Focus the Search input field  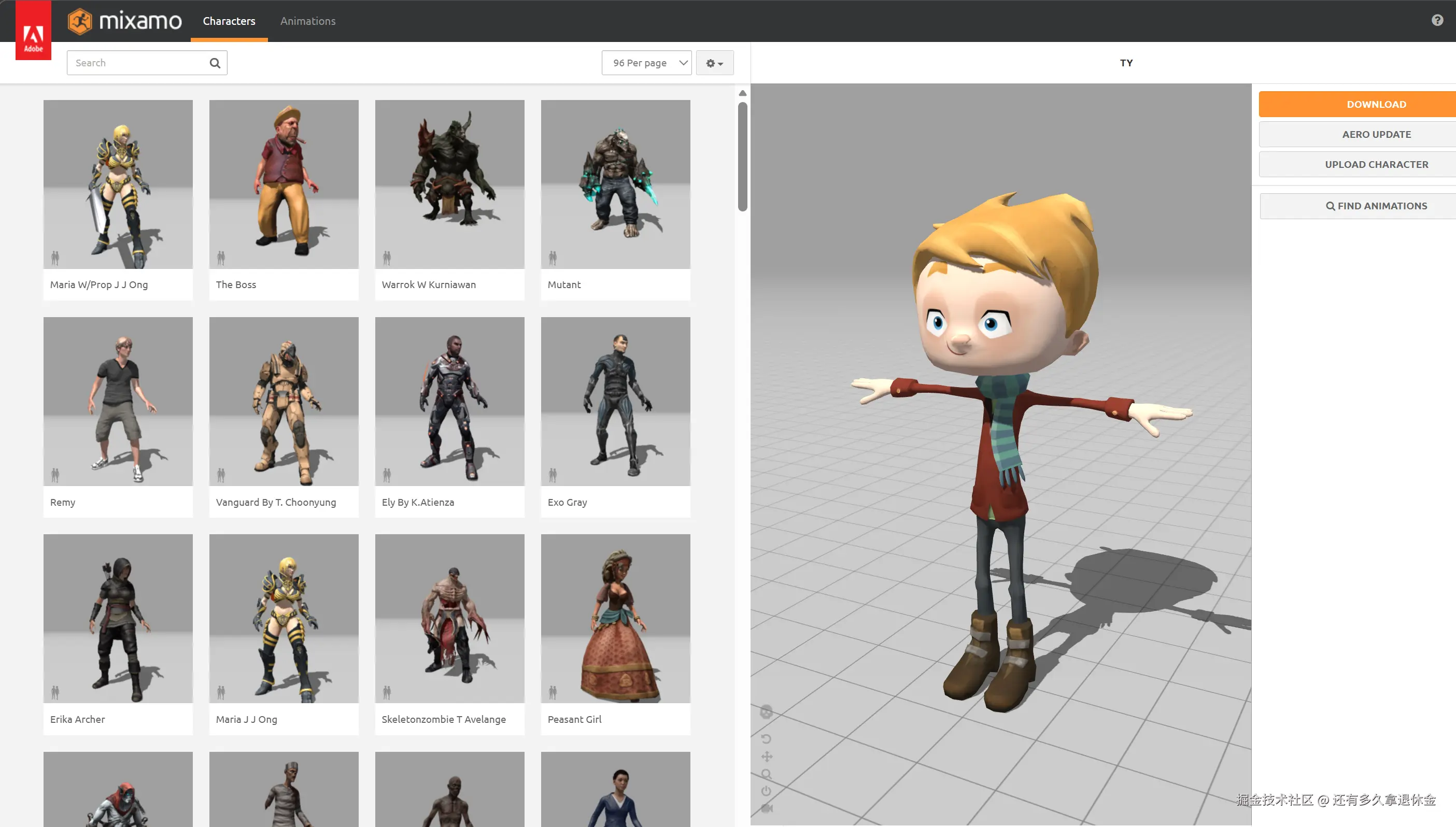(147, 63)
